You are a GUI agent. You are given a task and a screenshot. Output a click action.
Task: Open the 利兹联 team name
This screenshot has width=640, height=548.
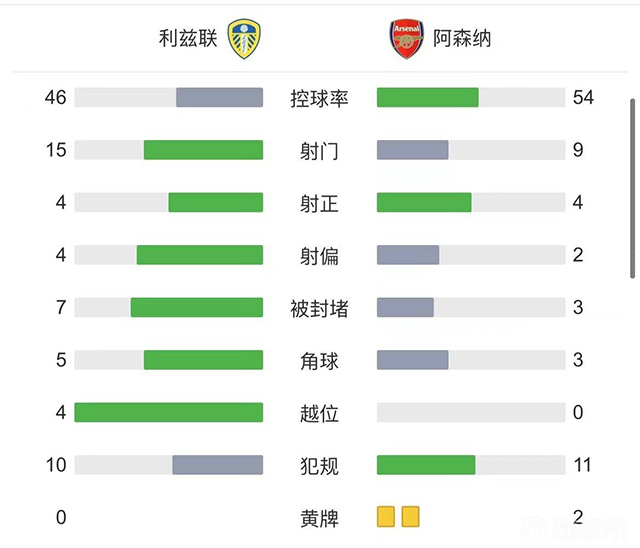[x=188, y=39]
